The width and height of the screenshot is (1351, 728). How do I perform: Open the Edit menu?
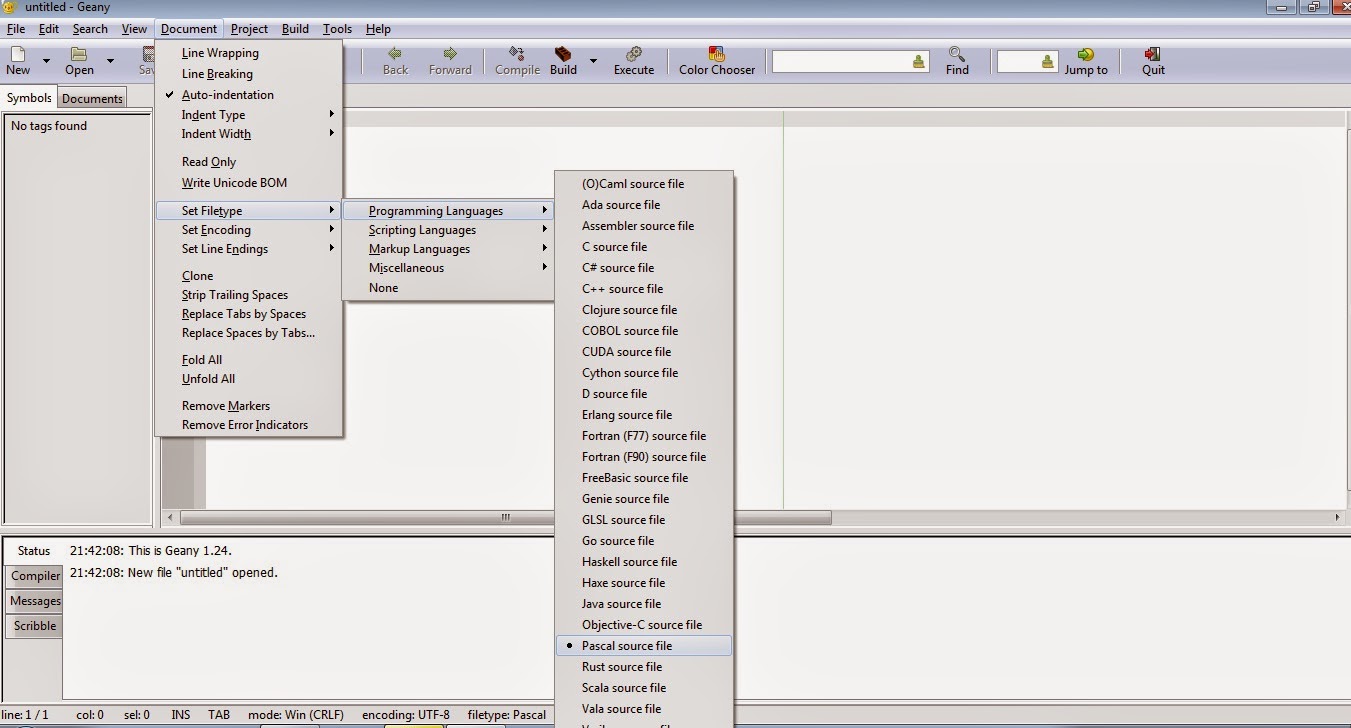[x=49, y=29]
